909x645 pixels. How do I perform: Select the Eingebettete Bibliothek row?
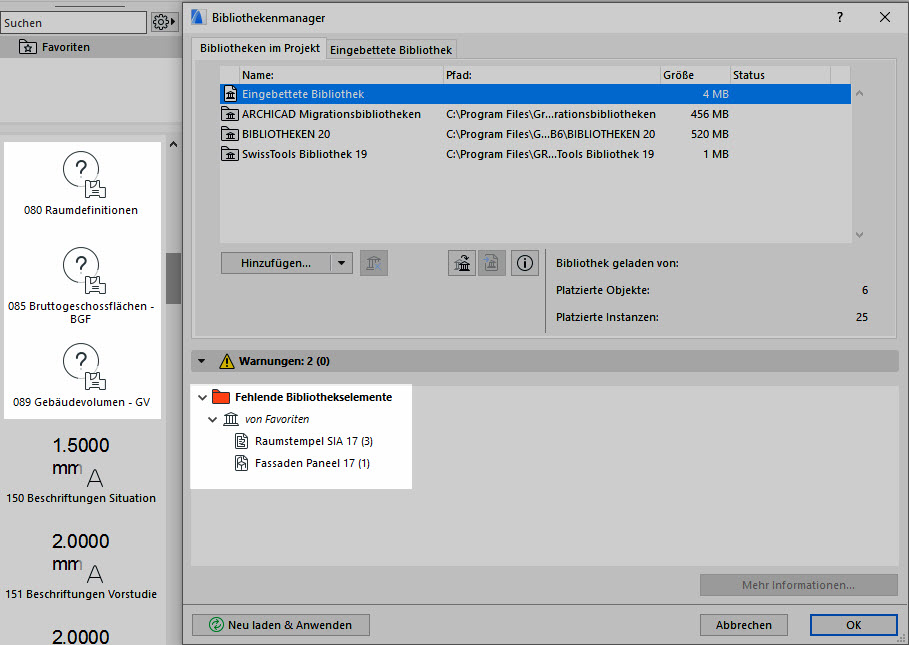point(535,94)
